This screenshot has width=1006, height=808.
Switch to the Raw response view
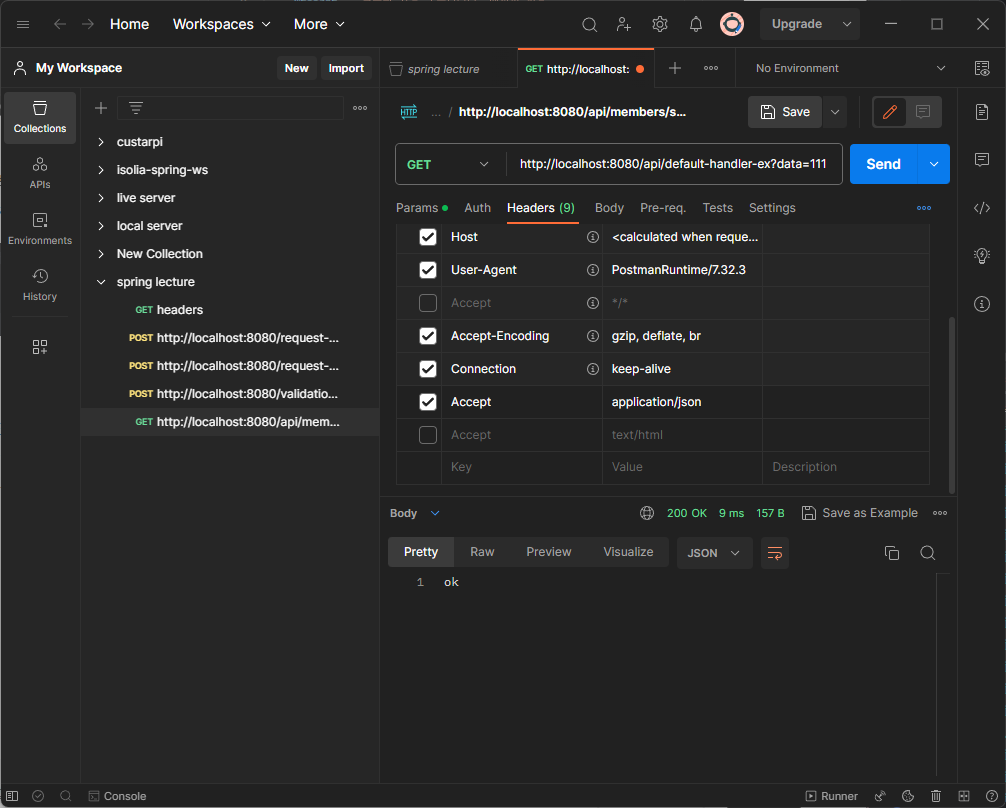482,552
